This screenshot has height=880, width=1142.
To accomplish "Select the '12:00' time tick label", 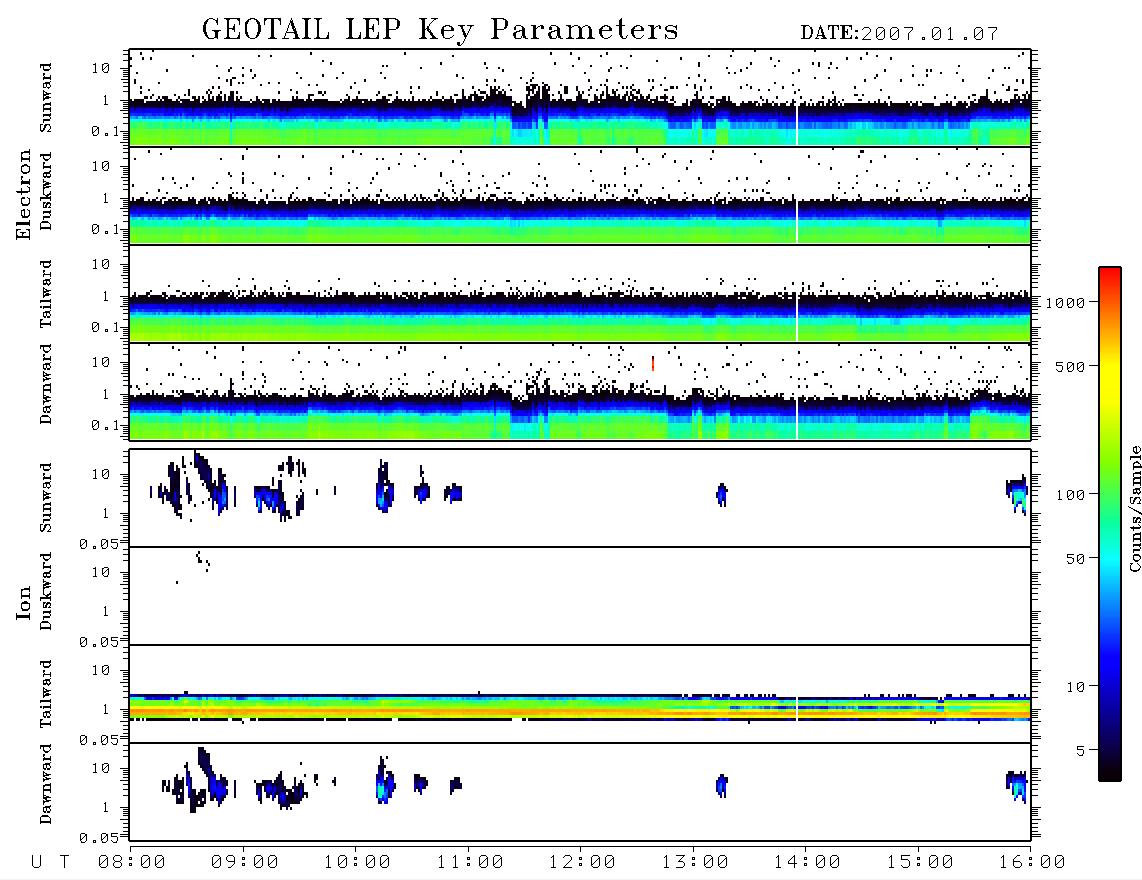I will point(582,862).
